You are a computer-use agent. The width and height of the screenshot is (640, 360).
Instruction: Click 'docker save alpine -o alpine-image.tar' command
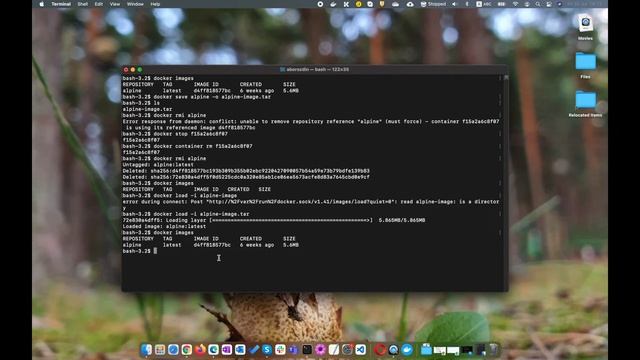[x=212, y=97]
